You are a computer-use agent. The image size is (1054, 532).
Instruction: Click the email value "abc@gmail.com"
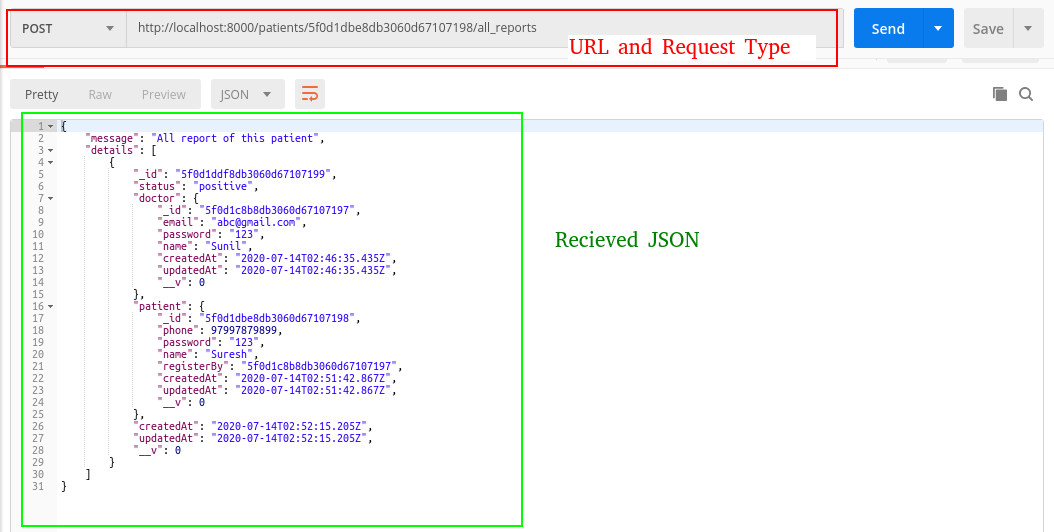click(256, 222)
